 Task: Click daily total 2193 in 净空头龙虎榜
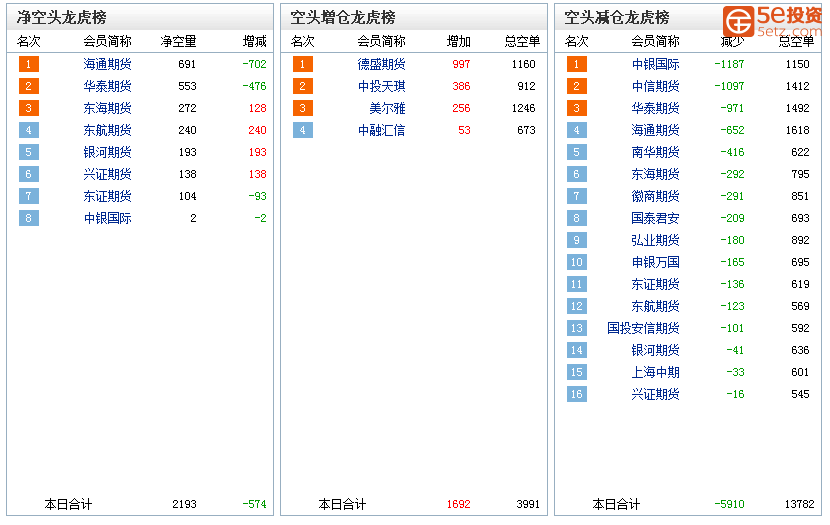184,504
